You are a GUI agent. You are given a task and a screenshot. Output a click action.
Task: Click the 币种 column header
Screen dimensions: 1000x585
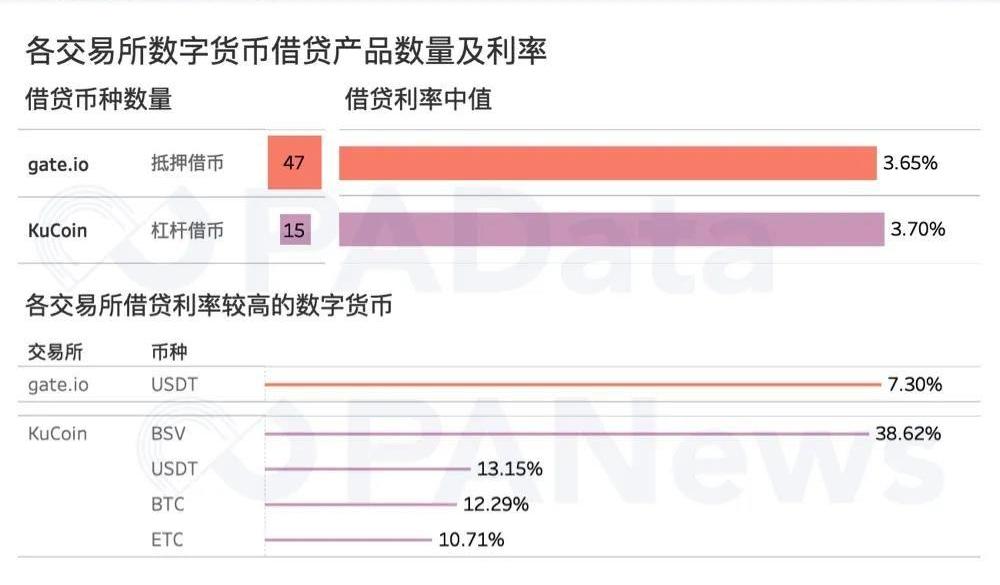click(168, 352)
